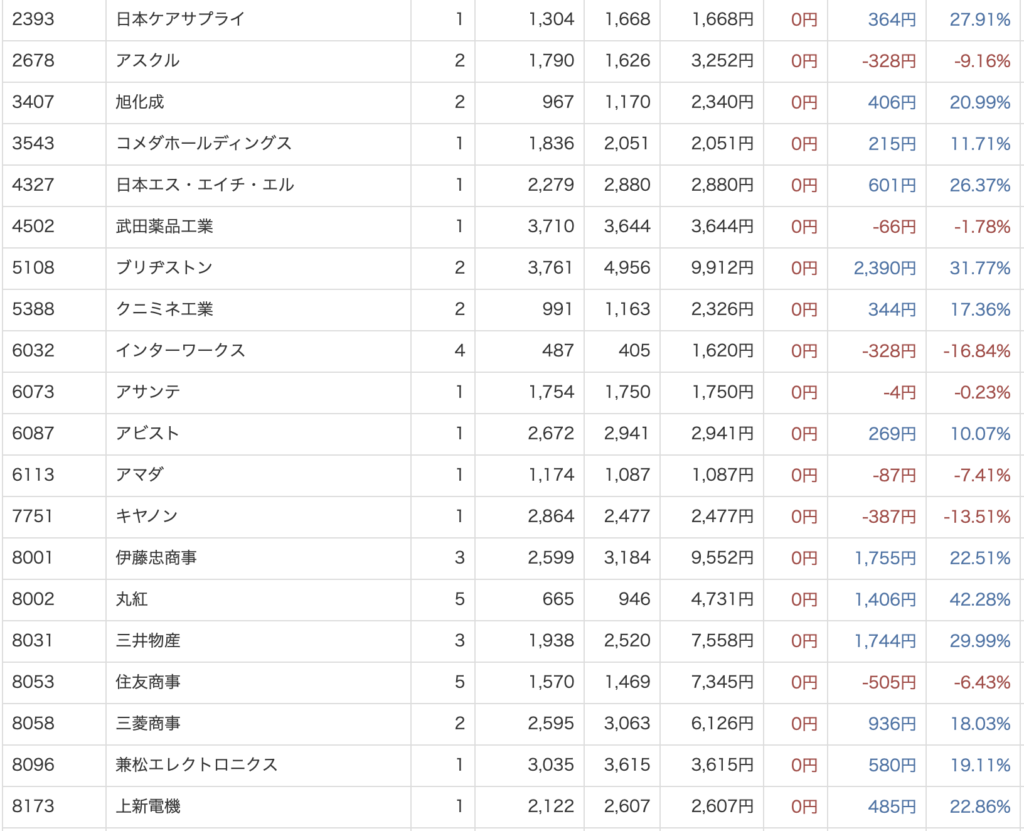Click stock code 2393
Image resolution: width=1024 pixels, height=831 pixels.
pos(33,19)
